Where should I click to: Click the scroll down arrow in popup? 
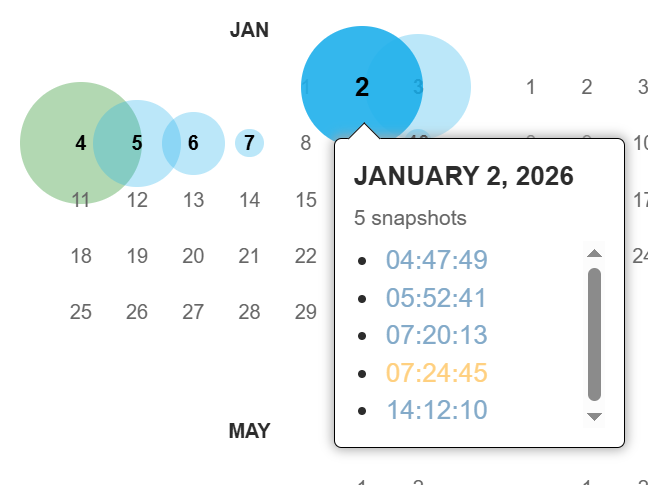click(594, 416)
